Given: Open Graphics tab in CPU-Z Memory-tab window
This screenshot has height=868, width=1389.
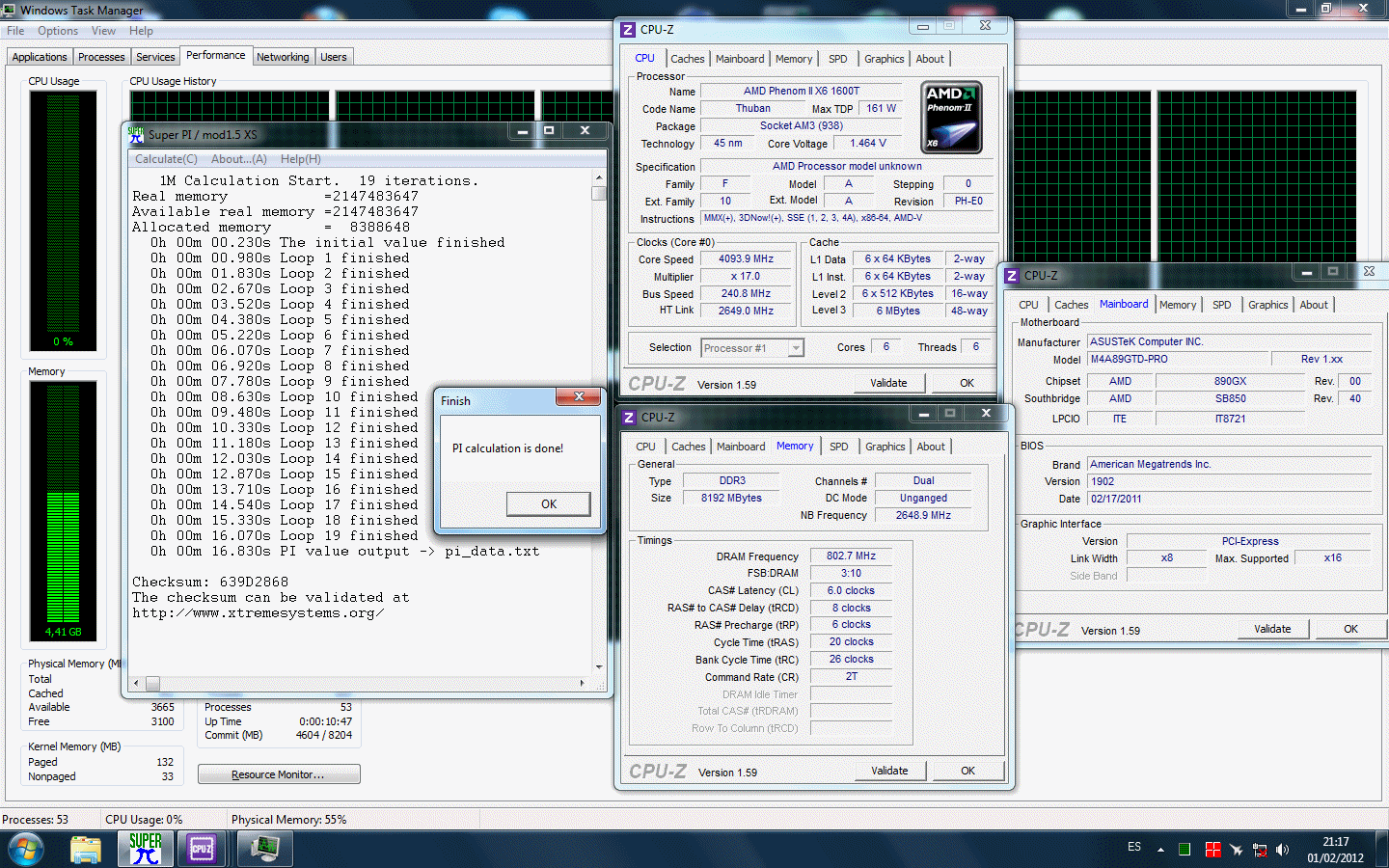Looking at the screenshot, I should [x=885, y=447].
